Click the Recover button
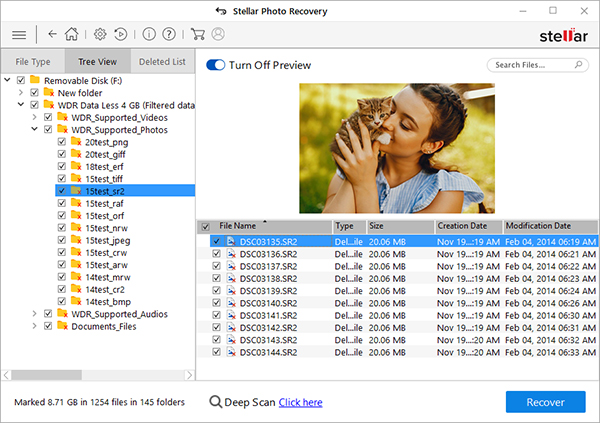 (x=545, y=402)
